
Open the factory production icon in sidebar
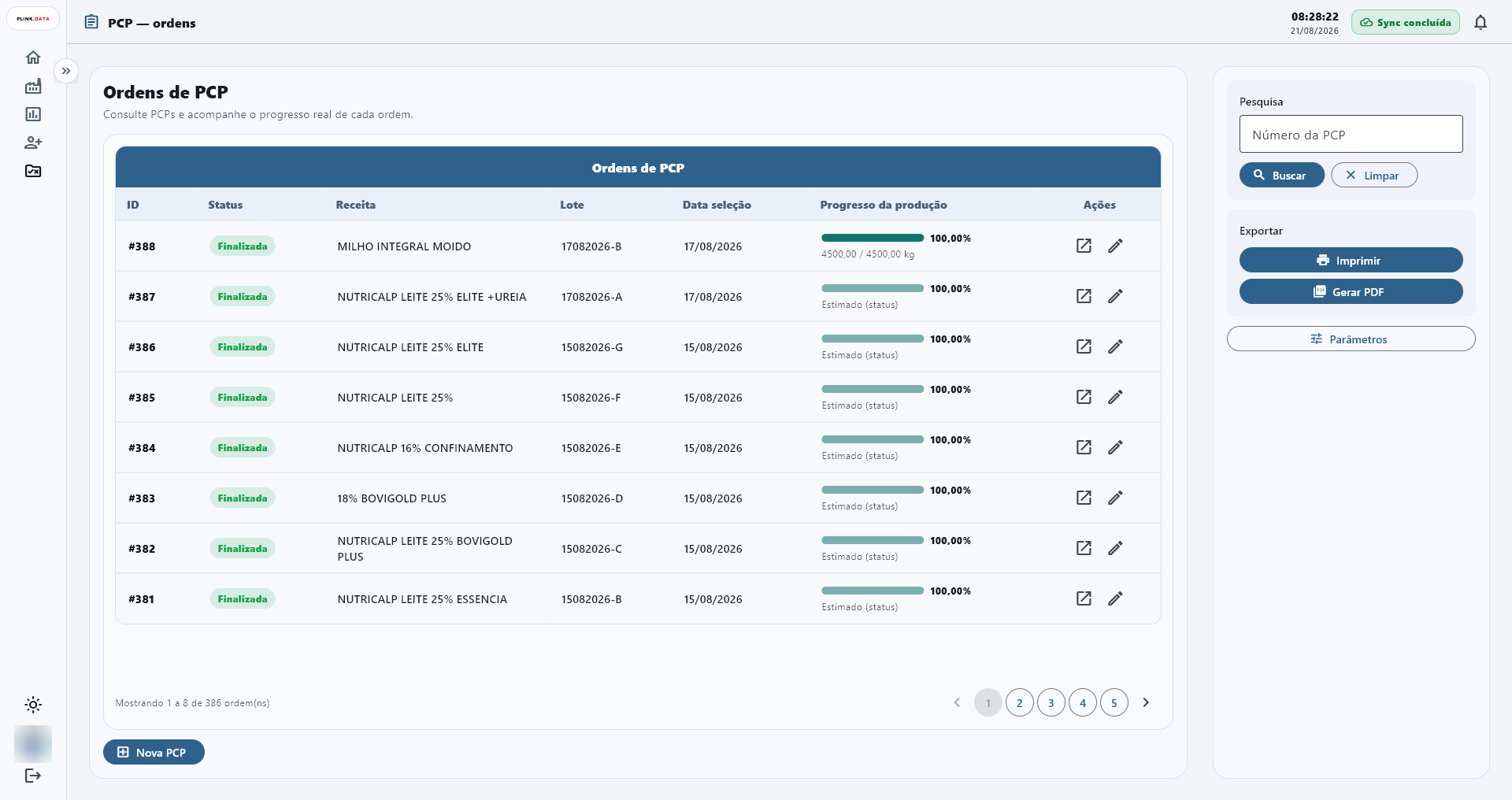click(33, 86)
